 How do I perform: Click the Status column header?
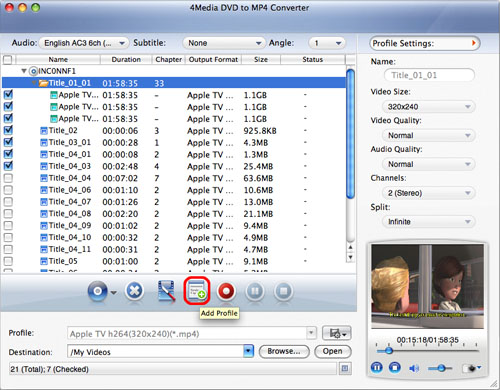312,60
